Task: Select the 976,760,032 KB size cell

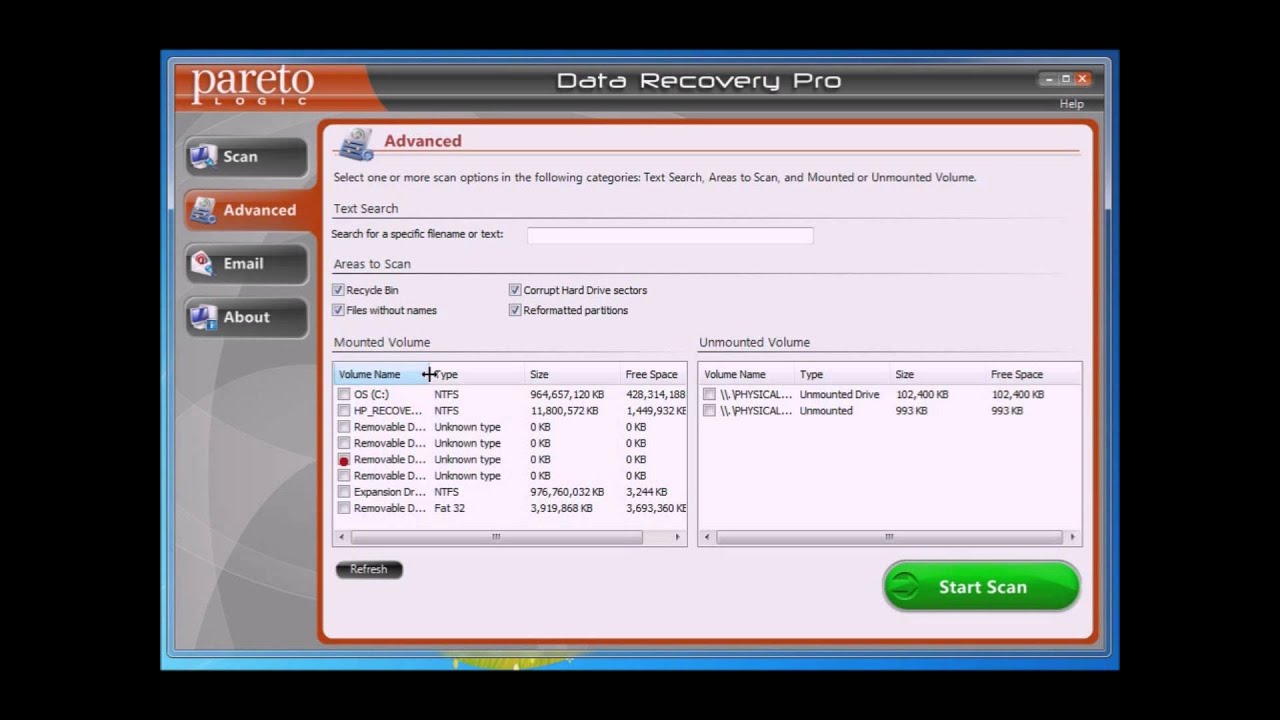Action: click(x=567, y=492)
